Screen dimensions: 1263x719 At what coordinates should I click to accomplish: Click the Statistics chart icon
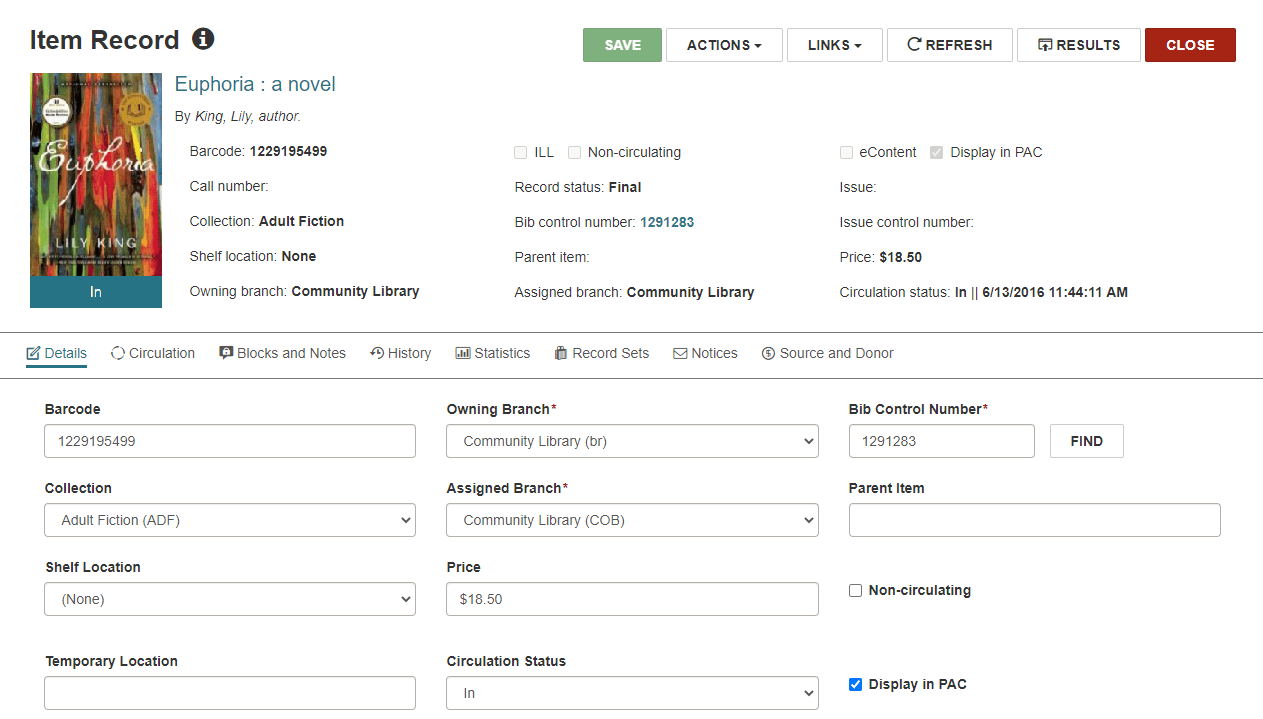pos(463,353)
